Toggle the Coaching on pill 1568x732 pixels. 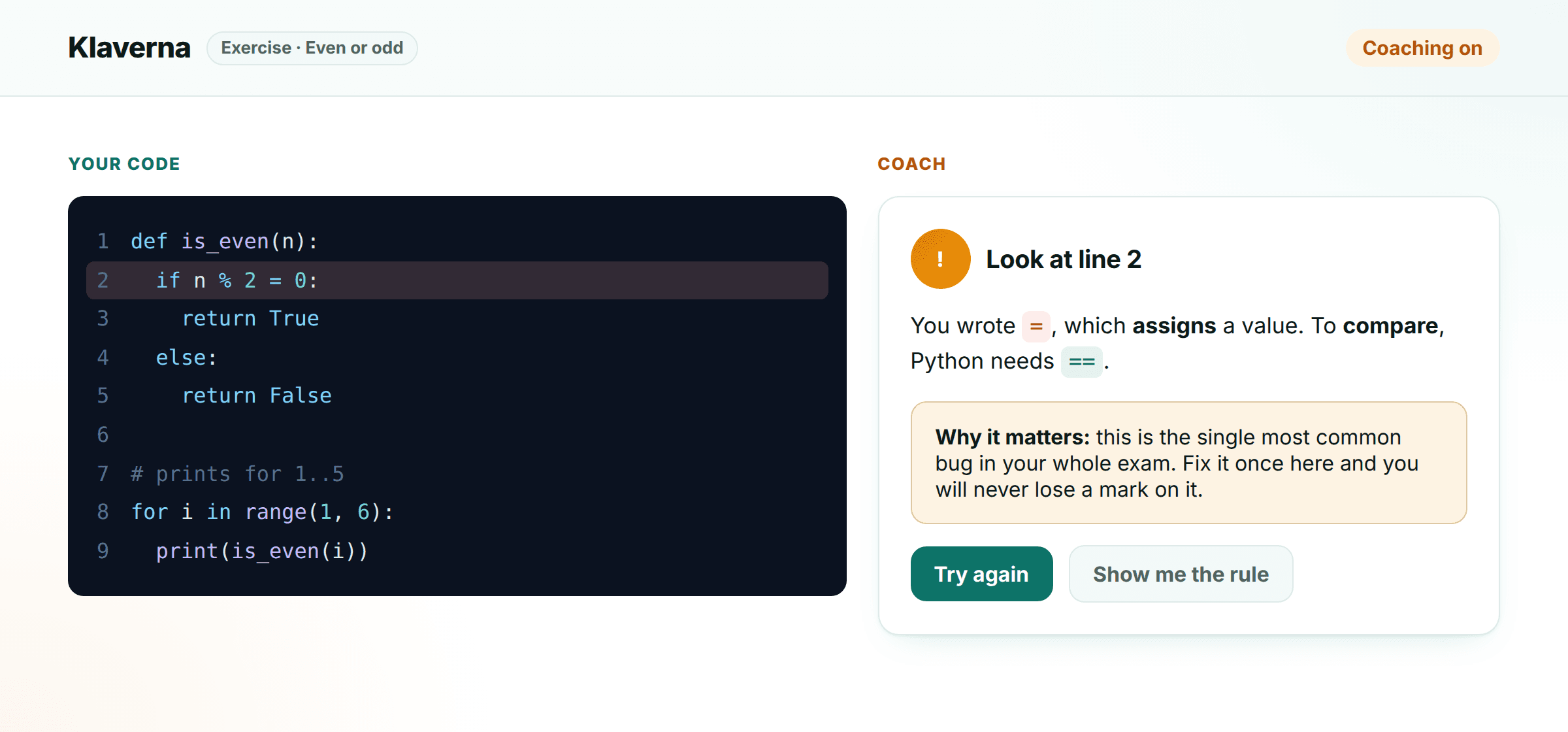[x=1422, y=48]
